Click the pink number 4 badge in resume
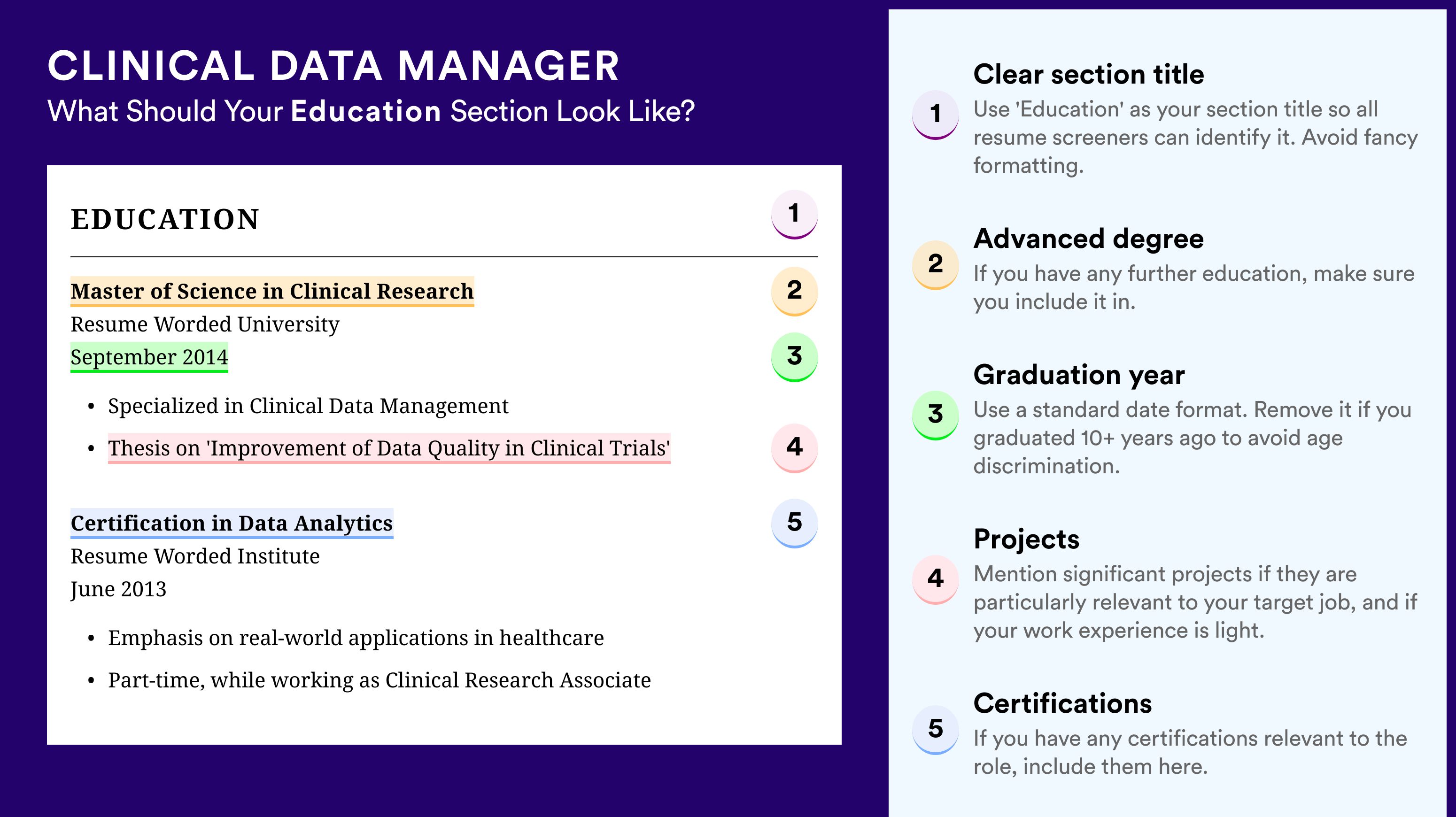 [x=794, y=447]
